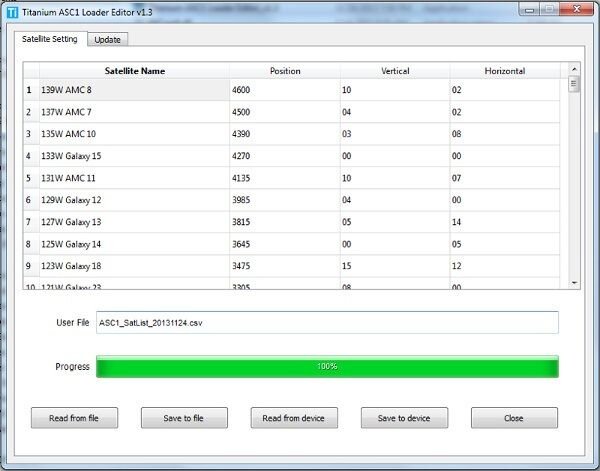600x471 pixels.
Task: Click row header number 1
Action: [x=31, y=90]
